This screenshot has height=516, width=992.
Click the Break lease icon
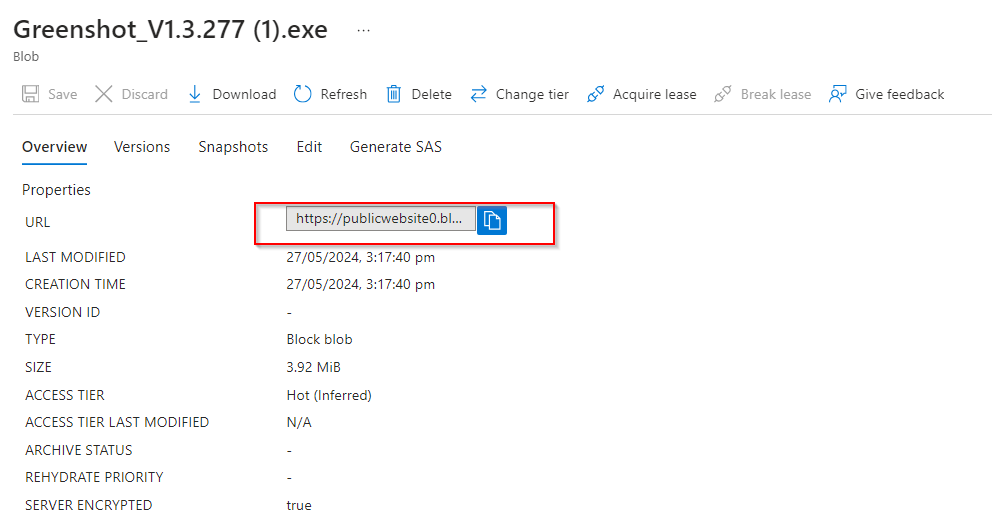(722, 94)
